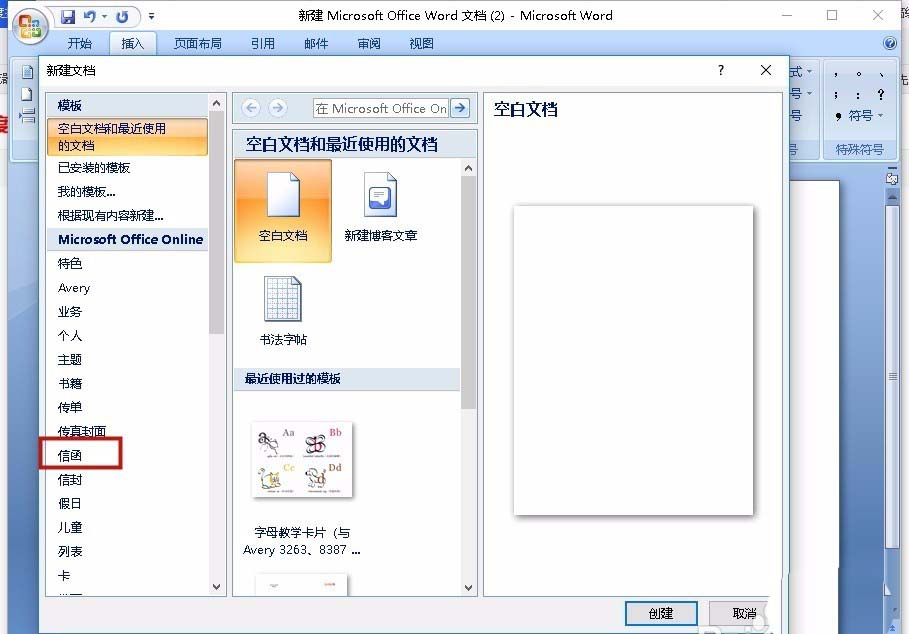Choose 新建博客文章 template icon

(380, 207)
